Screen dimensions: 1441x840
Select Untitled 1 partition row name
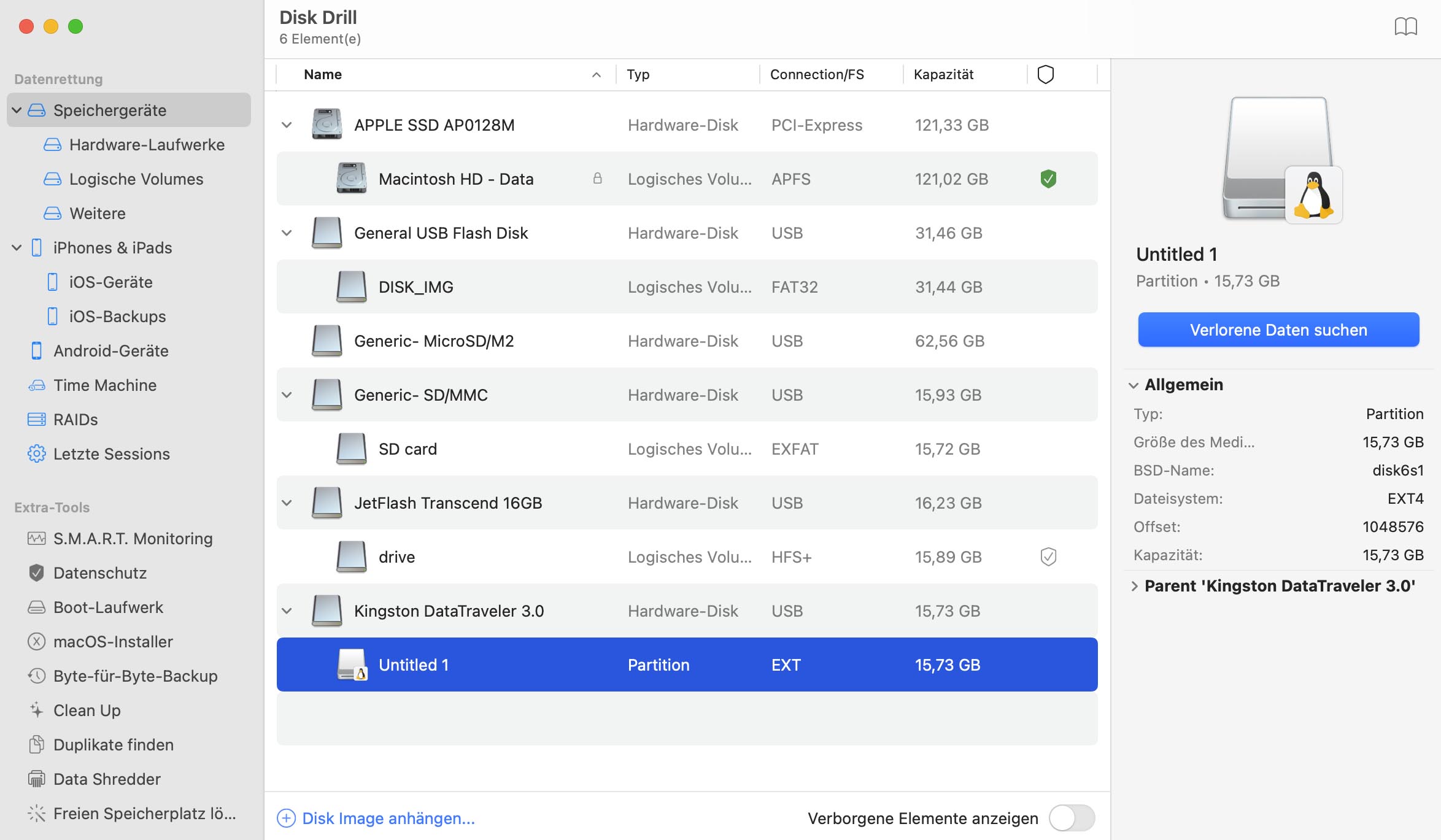pyautogui.click(x=414, y=665)
